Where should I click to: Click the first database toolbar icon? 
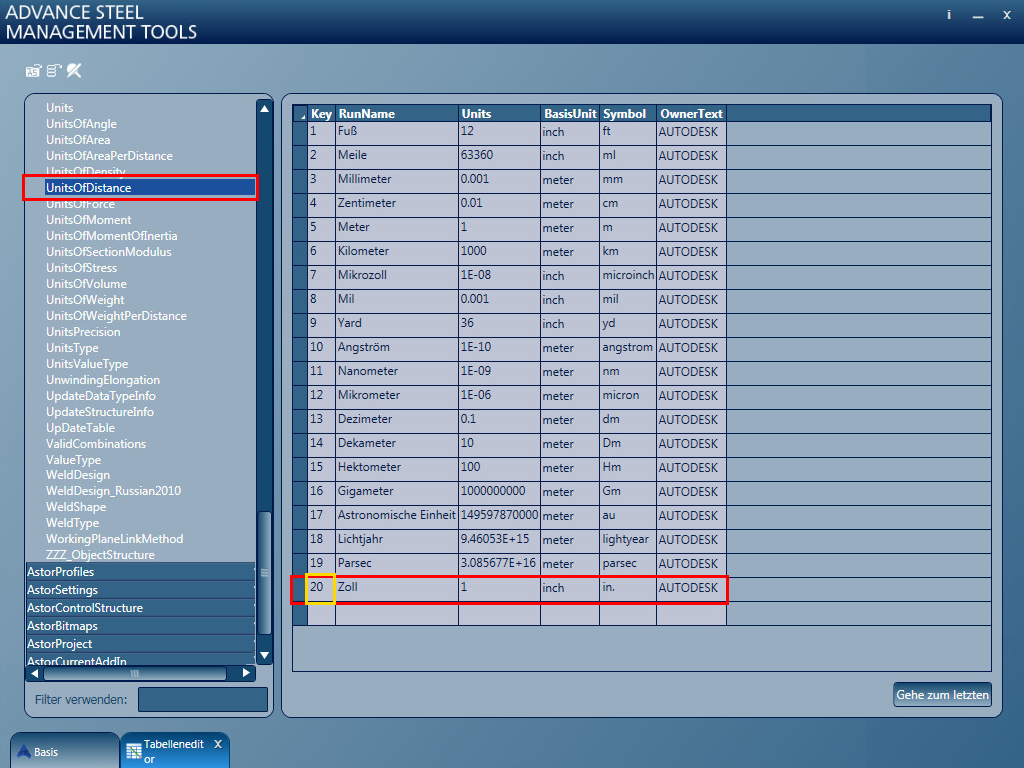tap(33, 71)
